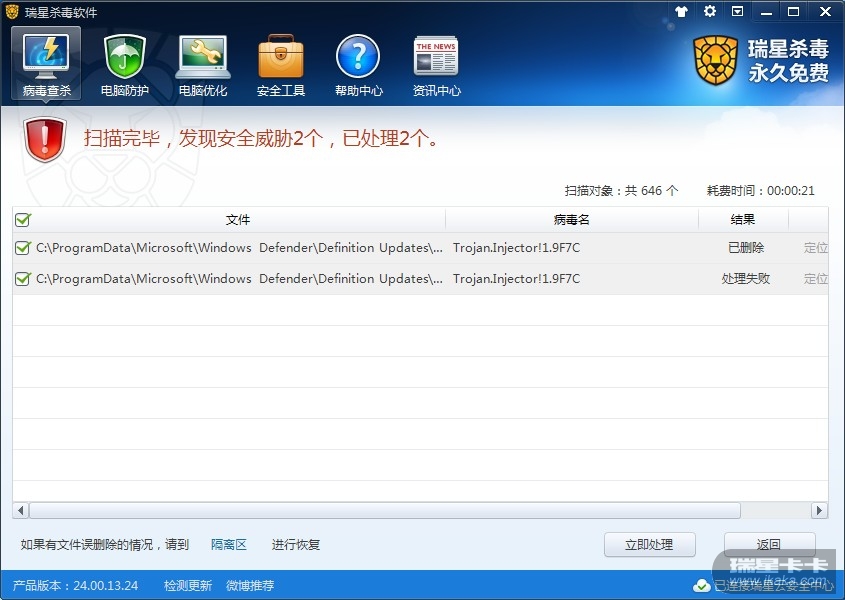Click the 返回 back button

769,544
